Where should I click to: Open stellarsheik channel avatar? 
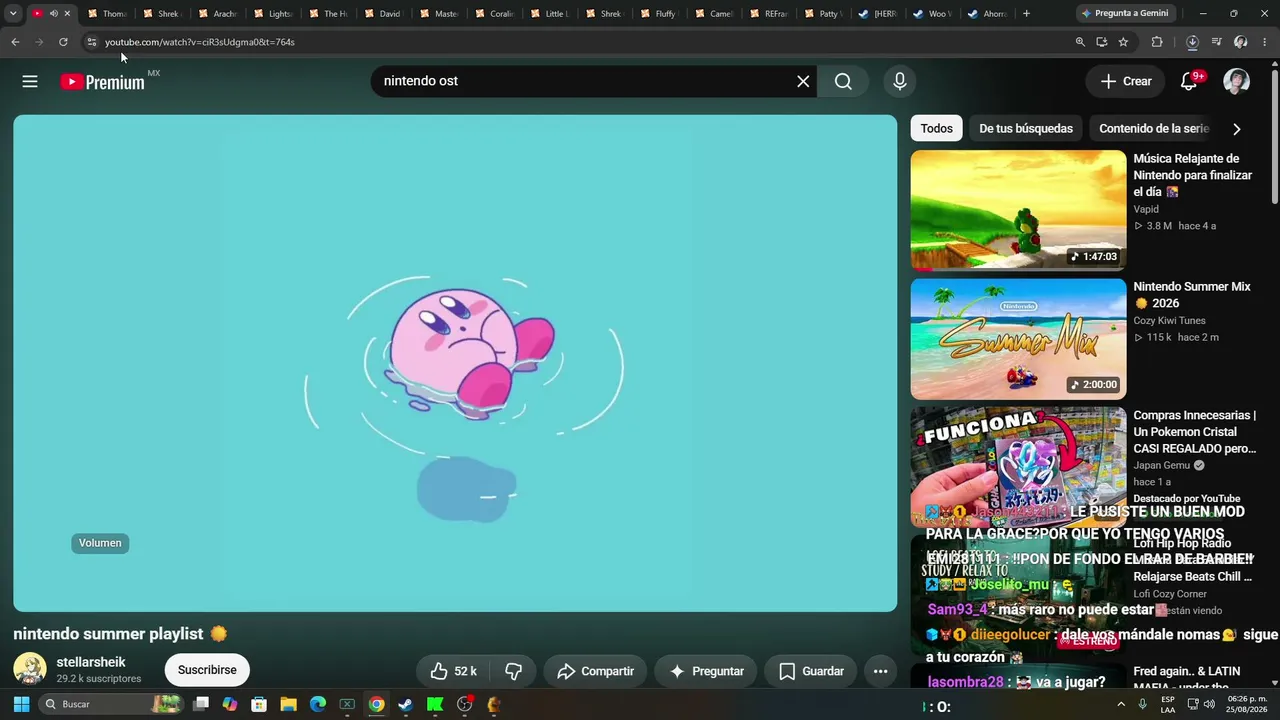click(x=30, y=670)
